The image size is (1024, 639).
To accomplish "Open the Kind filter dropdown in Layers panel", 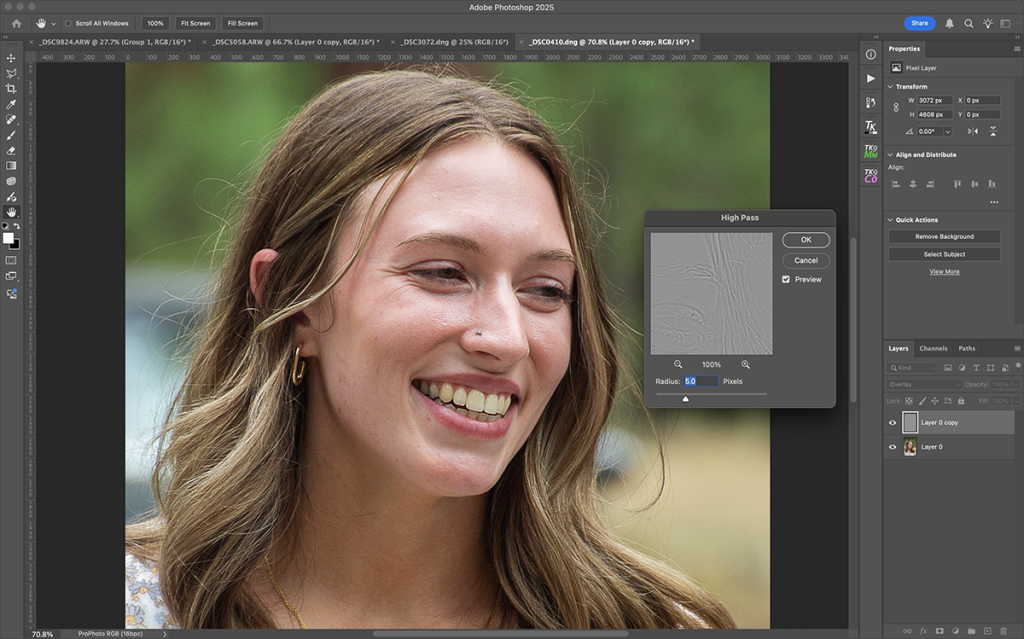I will tap(911, 368).
